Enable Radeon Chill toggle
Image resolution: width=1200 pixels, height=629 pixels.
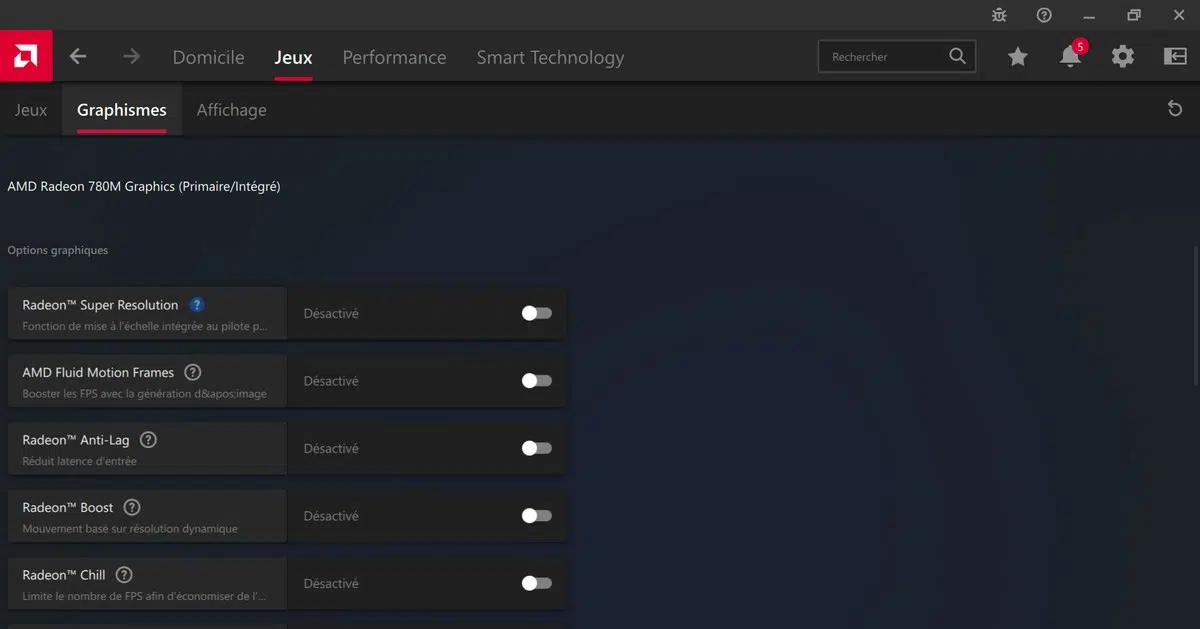[536, 583]
